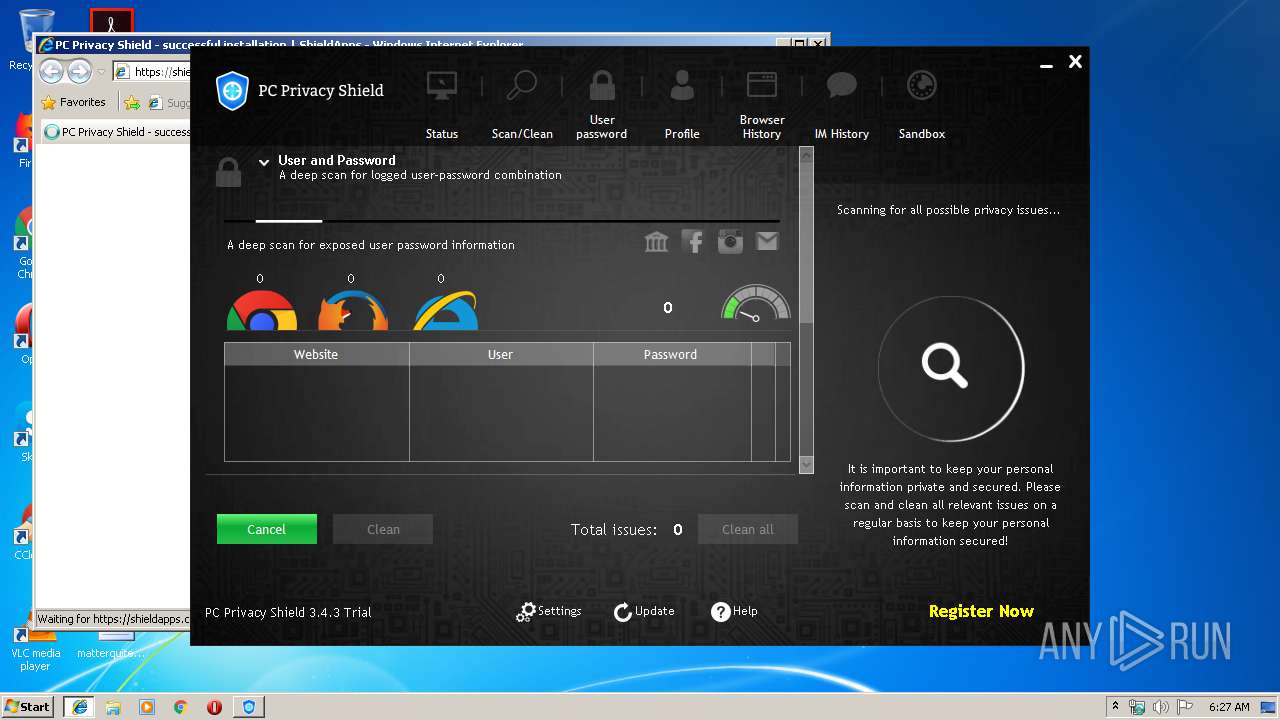
Task: Select the Facebook category icon
Action: tap(693, 241)
